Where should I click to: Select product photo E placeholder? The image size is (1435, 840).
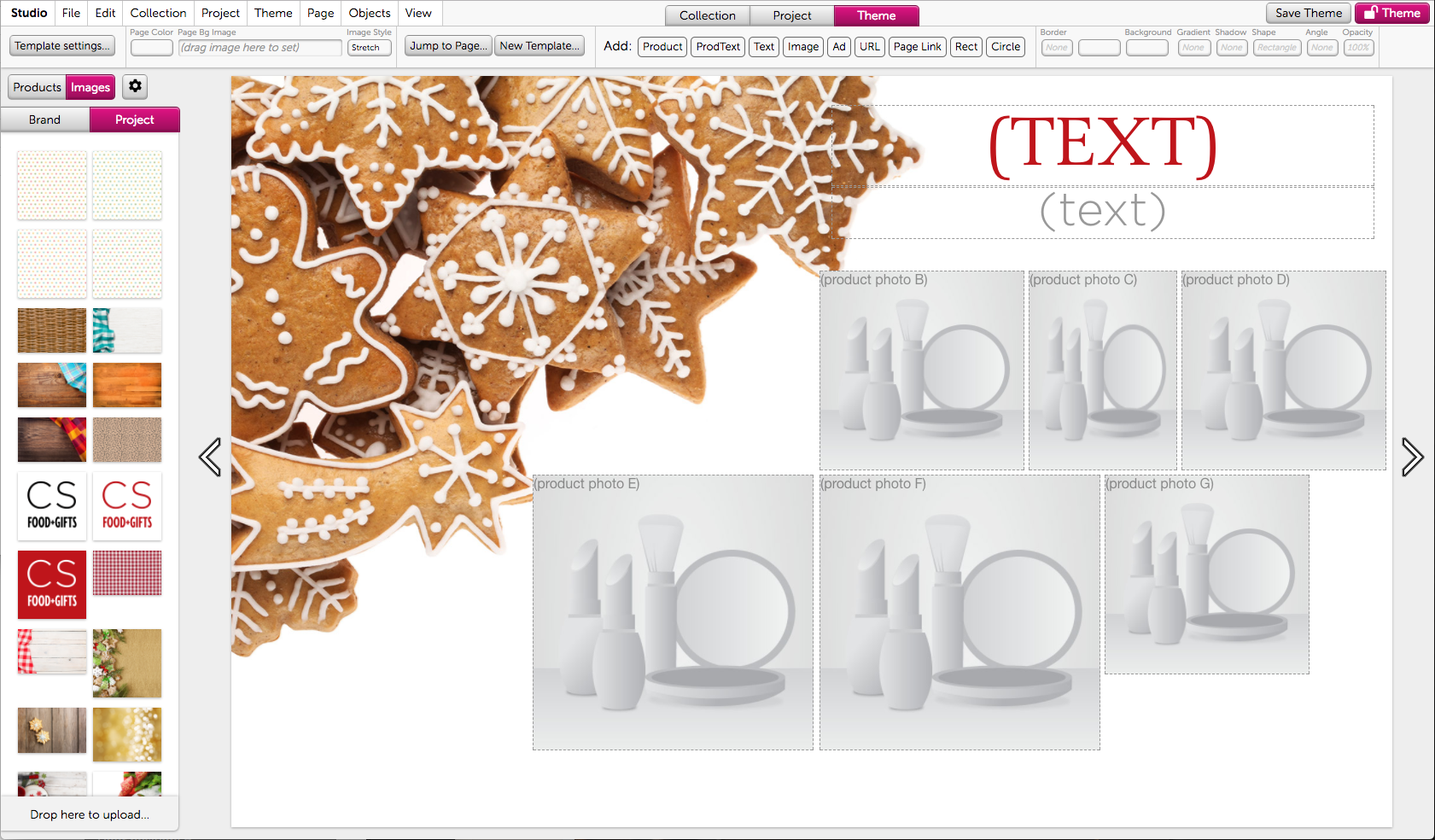pyautogui.click(x=673, y=612)
